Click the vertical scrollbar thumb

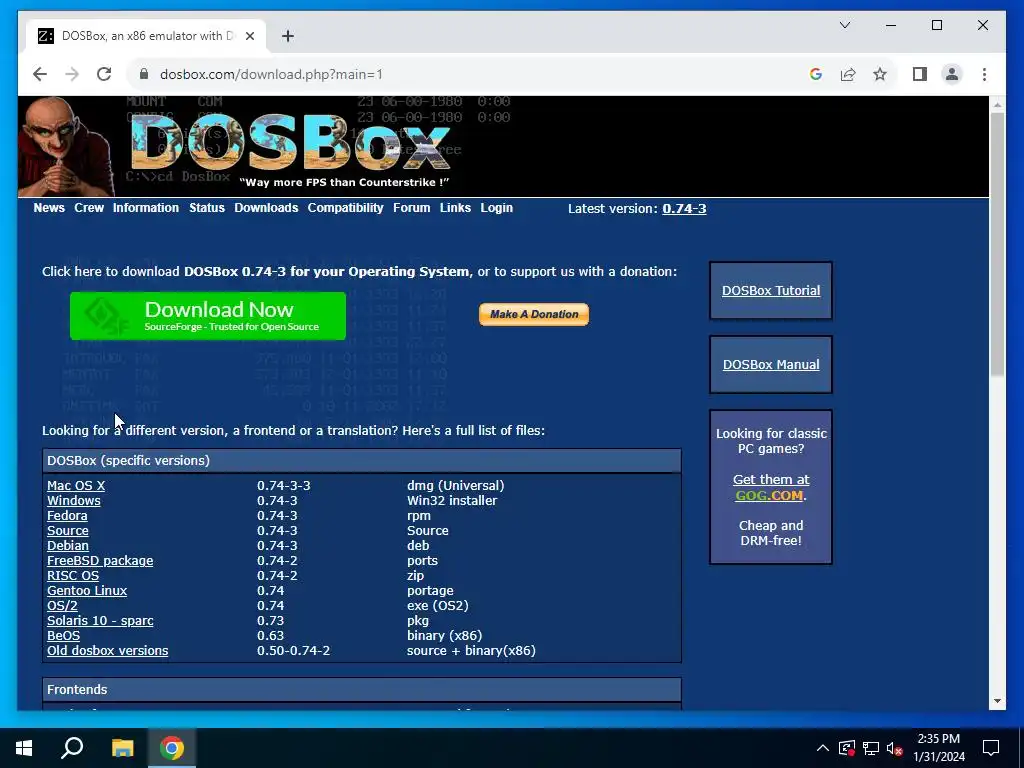point(997,244)
